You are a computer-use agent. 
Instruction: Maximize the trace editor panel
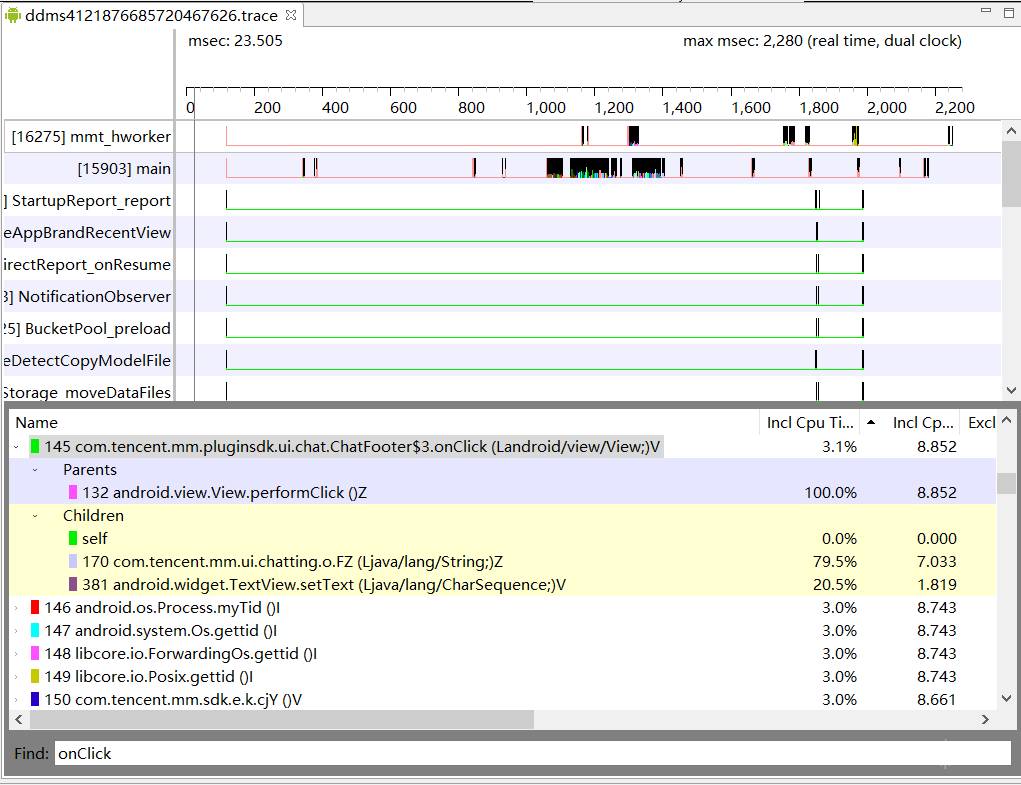click(x=1009, y=12)
